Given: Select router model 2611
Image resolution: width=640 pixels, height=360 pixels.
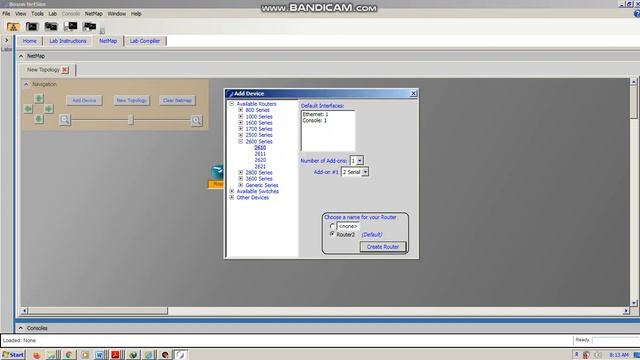Looking at the screenshot, I should coord(260,154).
